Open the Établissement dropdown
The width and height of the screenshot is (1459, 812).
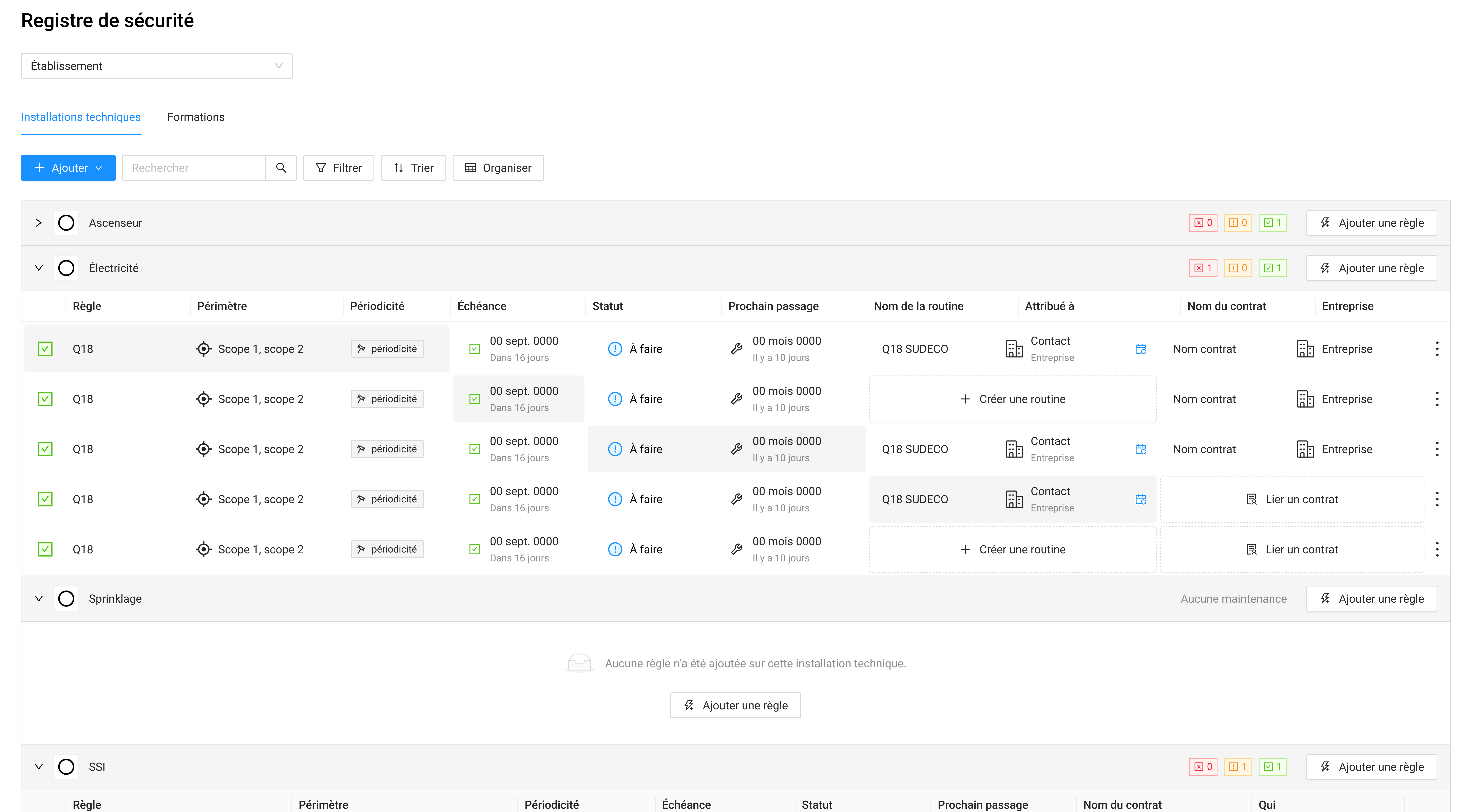[x=156, y=66]
